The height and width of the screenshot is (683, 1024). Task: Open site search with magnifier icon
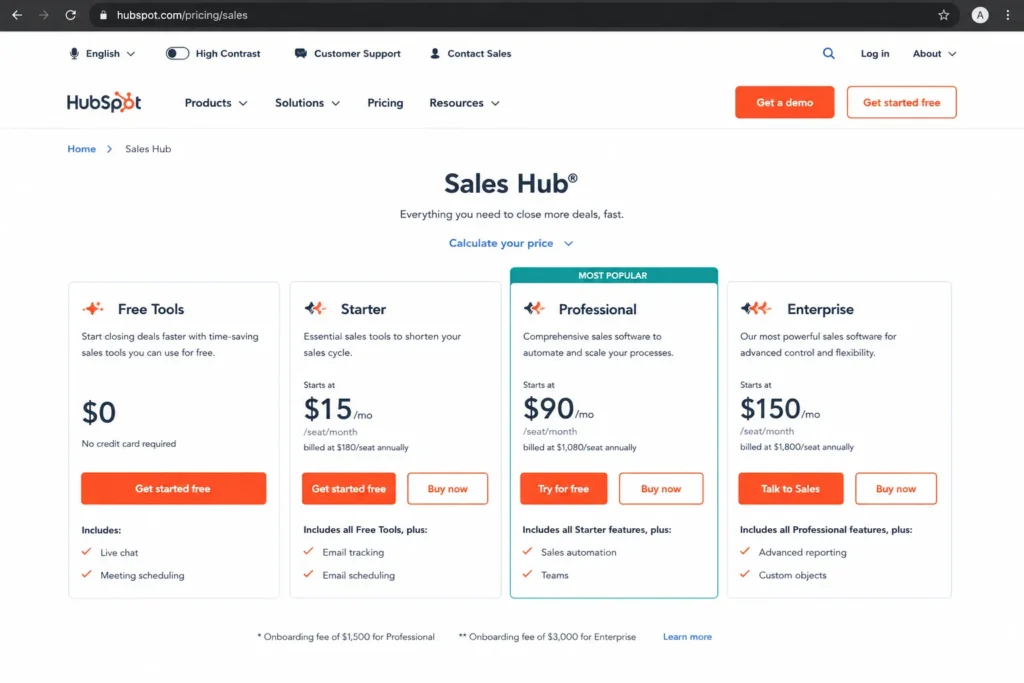pos(828,54)
